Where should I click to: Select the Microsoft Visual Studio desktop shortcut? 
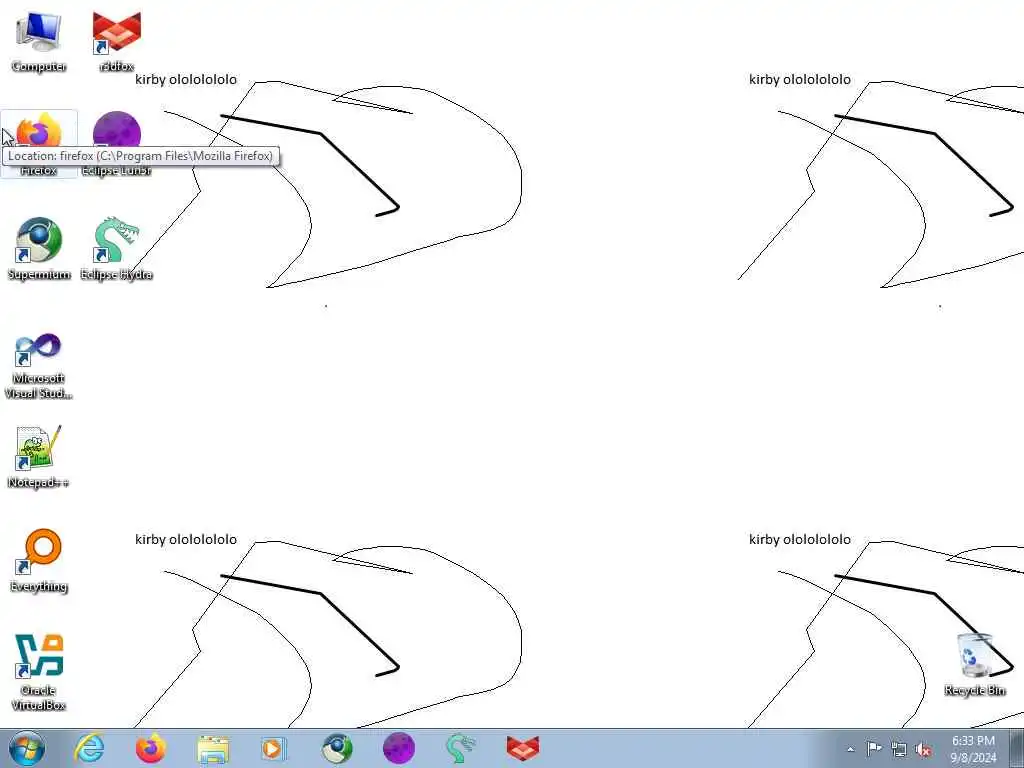(39, 366)
